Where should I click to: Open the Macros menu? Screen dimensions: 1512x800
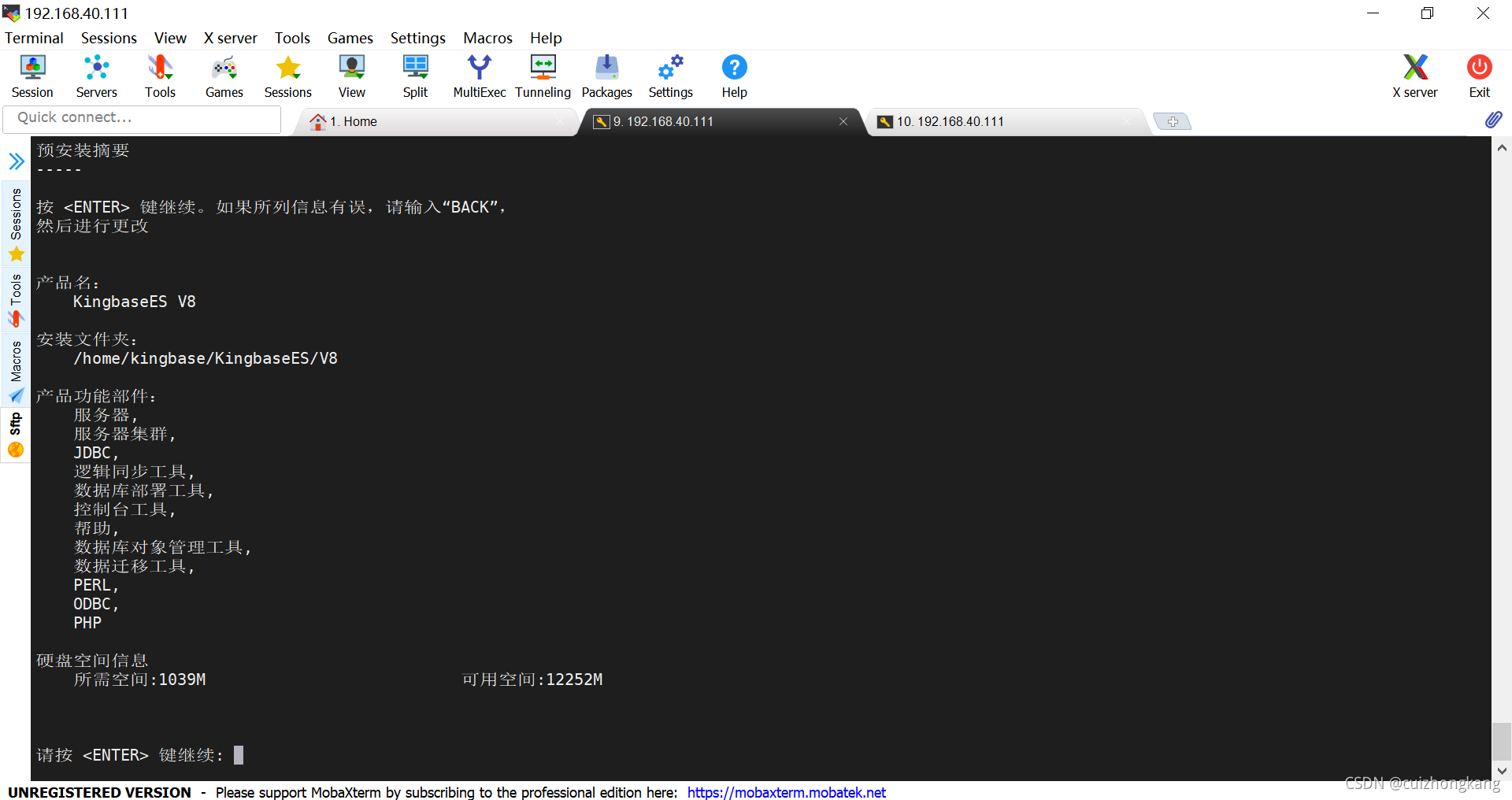[487, 38]
